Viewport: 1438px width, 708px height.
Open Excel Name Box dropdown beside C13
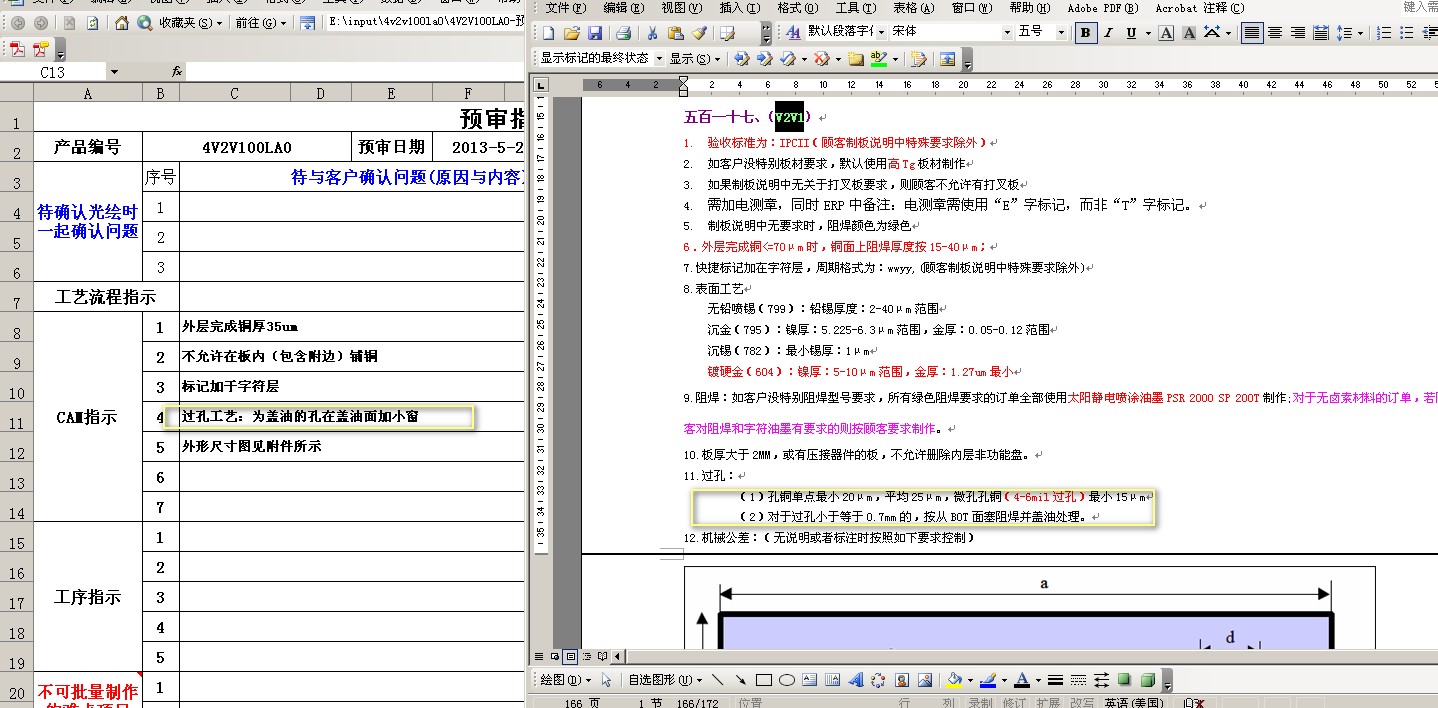[x=113, y=72]
